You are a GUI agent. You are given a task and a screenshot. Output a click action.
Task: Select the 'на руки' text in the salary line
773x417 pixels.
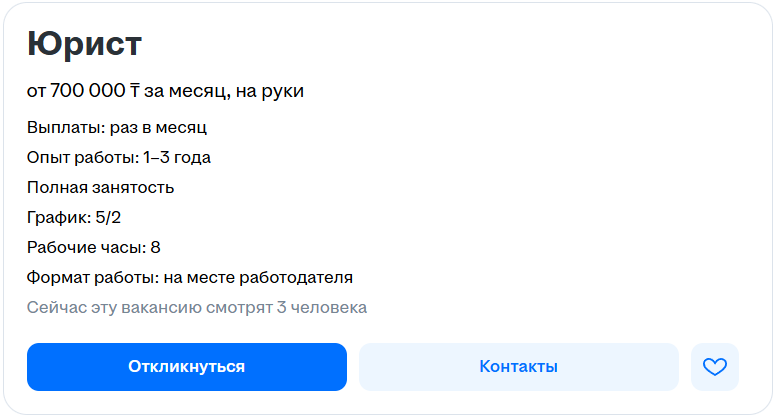(270, 91)
